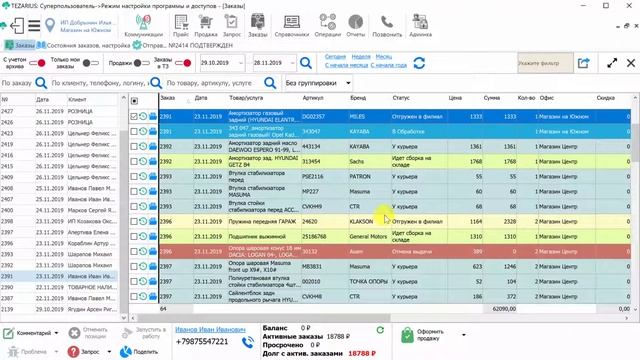Image resolution: width=640 pixels, height=360 pixels.
Task: Sort by the Артикул column header
Action: click(x=313, y=98)
